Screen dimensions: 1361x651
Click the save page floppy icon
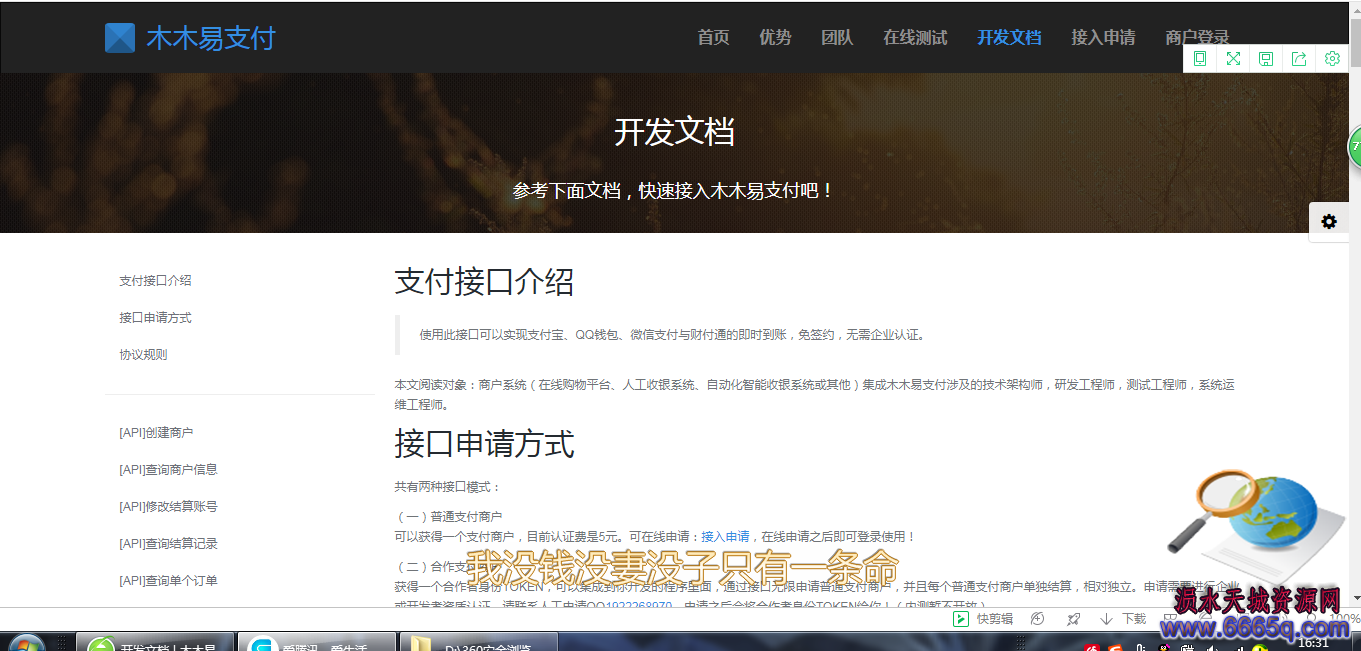click(x=1266, y=59)
